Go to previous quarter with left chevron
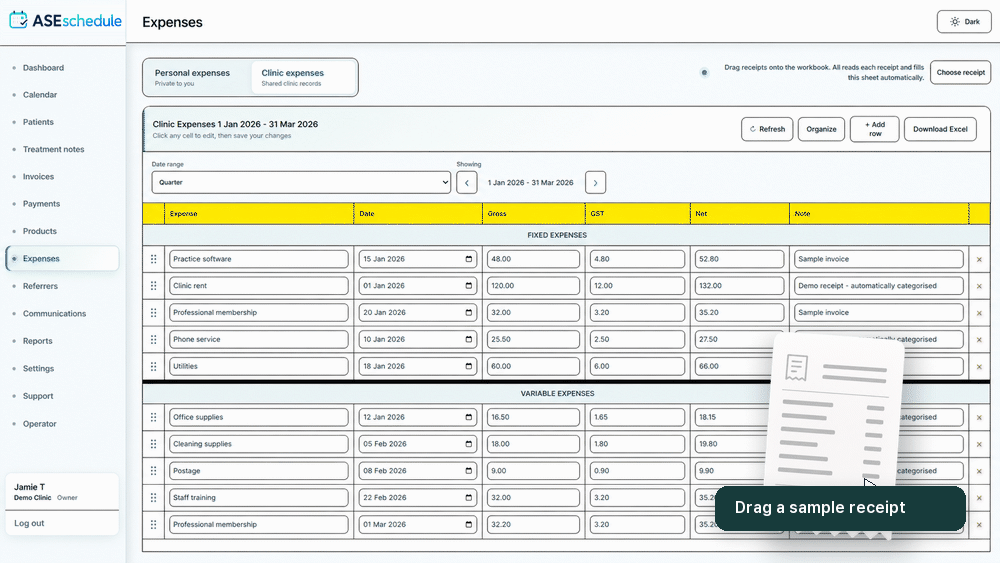The width and height of the screenshot is (1000, 563). pos(467,183)
